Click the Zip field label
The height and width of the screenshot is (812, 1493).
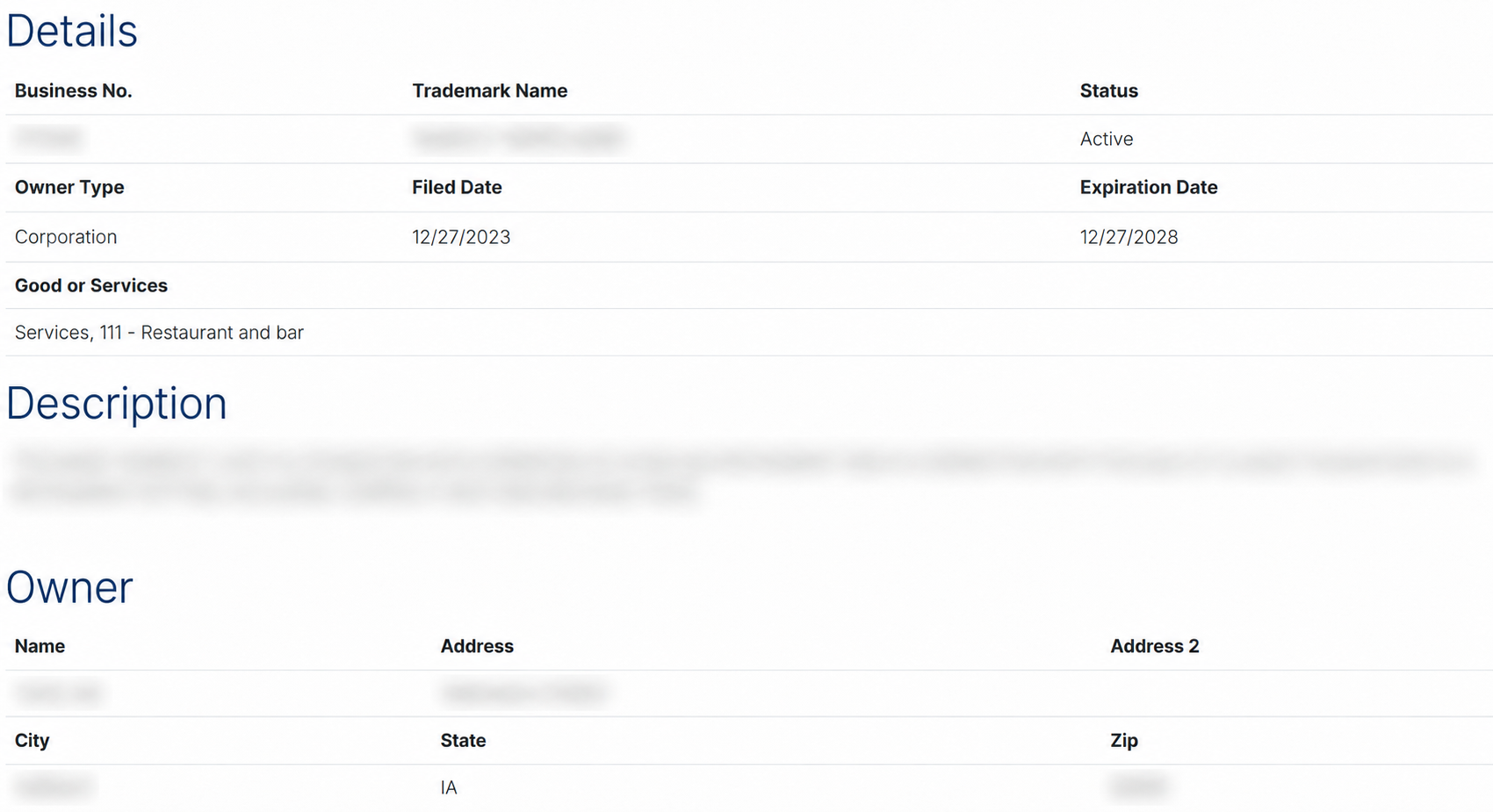[x=1123, y=741]
